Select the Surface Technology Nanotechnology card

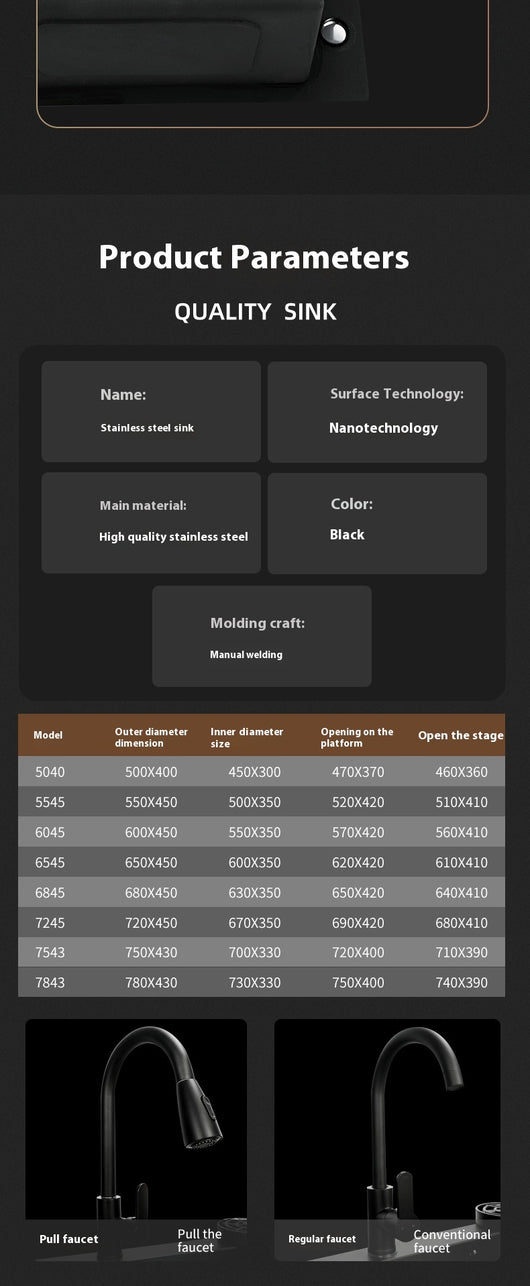tap(377, 411)
